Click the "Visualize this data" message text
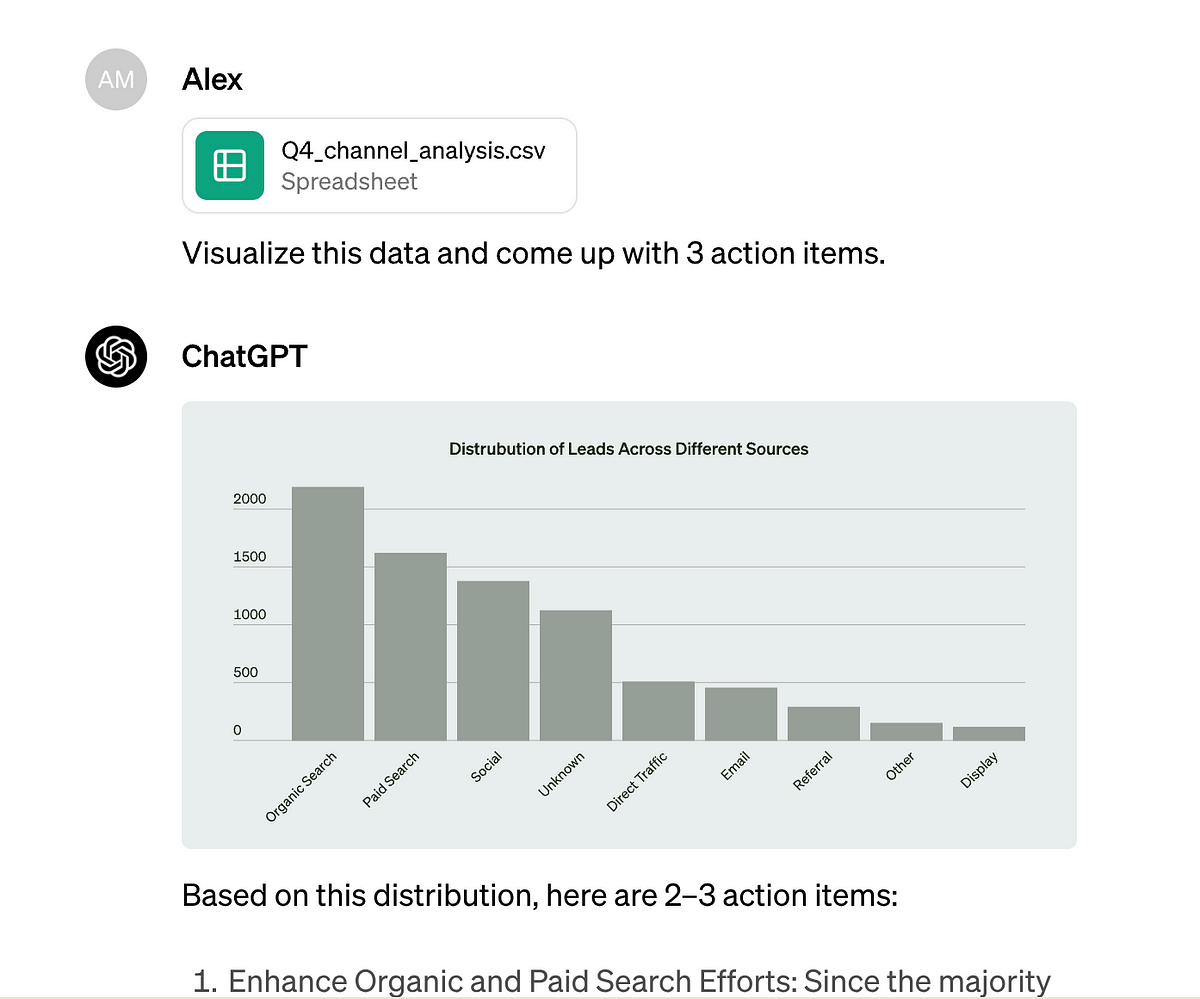The width and height of the screenshot is (1200, 999). [x=533, y=253]
